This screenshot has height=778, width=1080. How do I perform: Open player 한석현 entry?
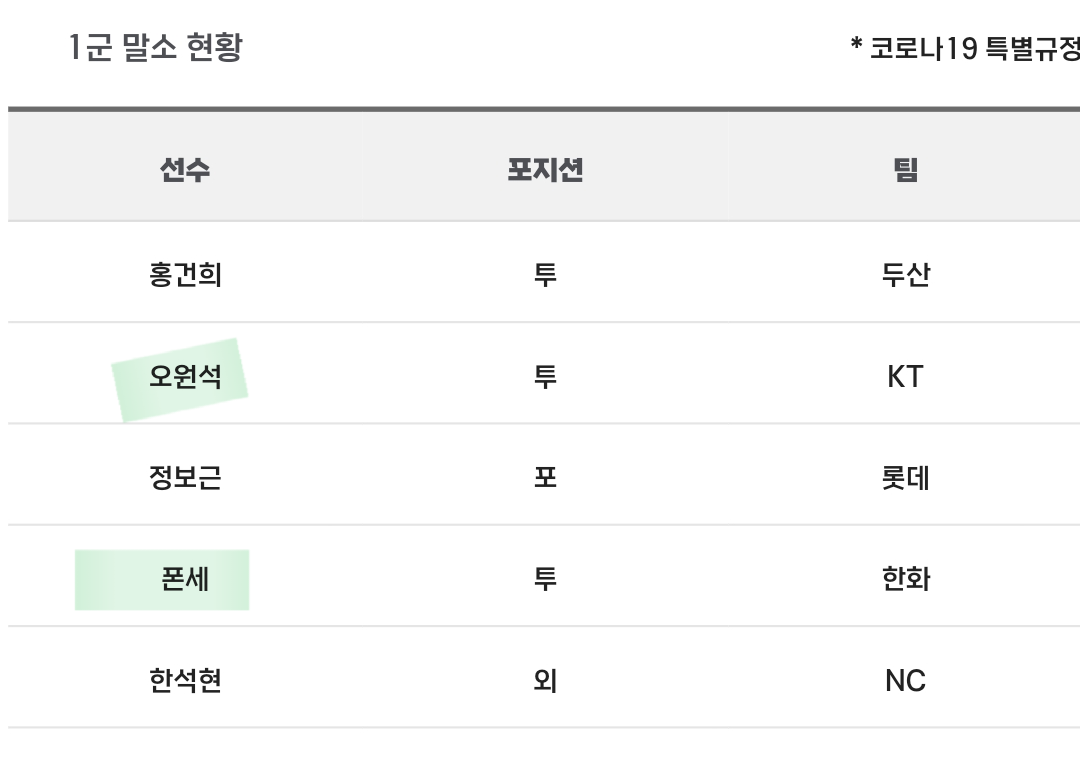pos(185,680)
